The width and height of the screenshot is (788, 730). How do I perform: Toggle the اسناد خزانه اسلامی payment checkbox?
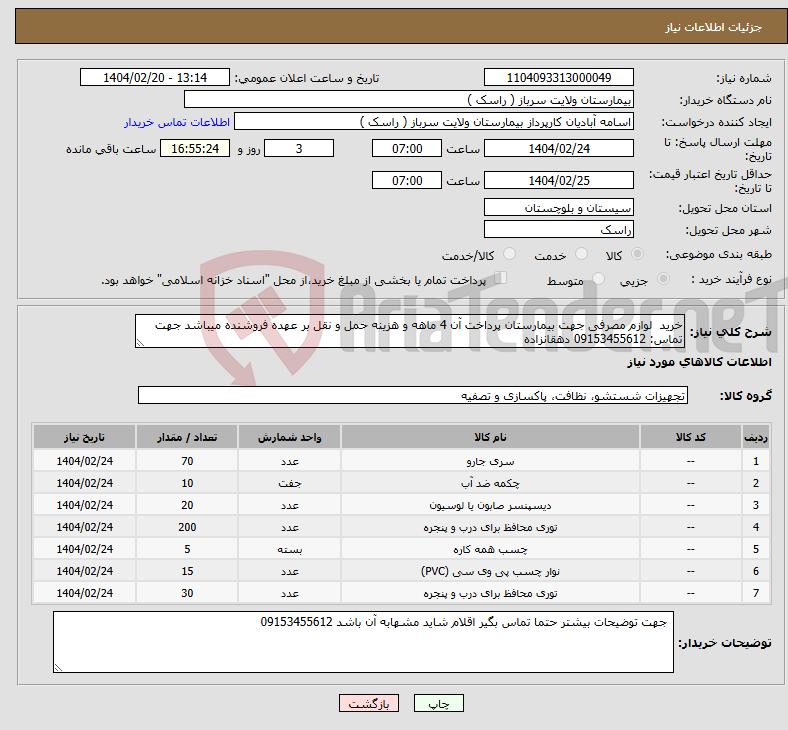point(500,278)
